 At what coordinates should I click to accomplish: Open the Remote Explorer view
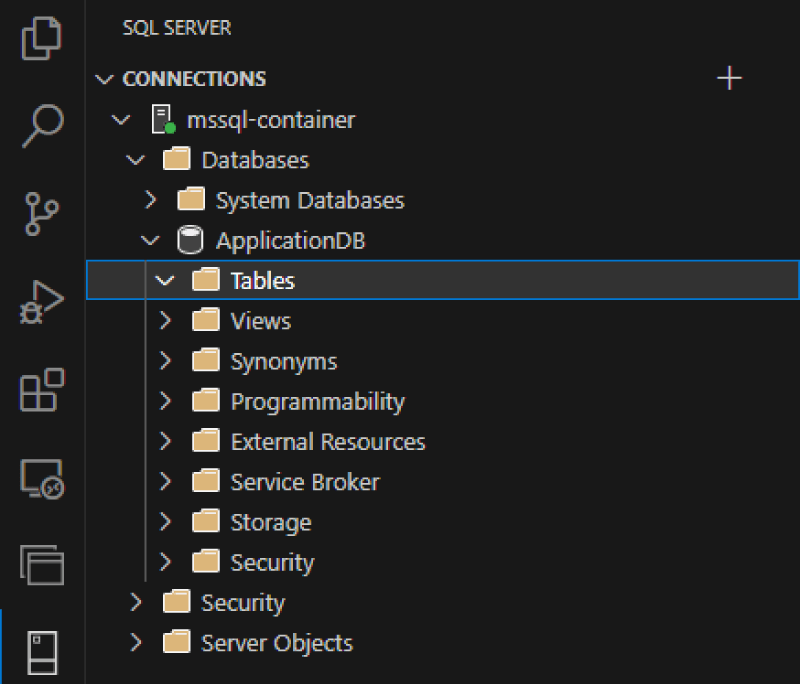tap(42, 478)
